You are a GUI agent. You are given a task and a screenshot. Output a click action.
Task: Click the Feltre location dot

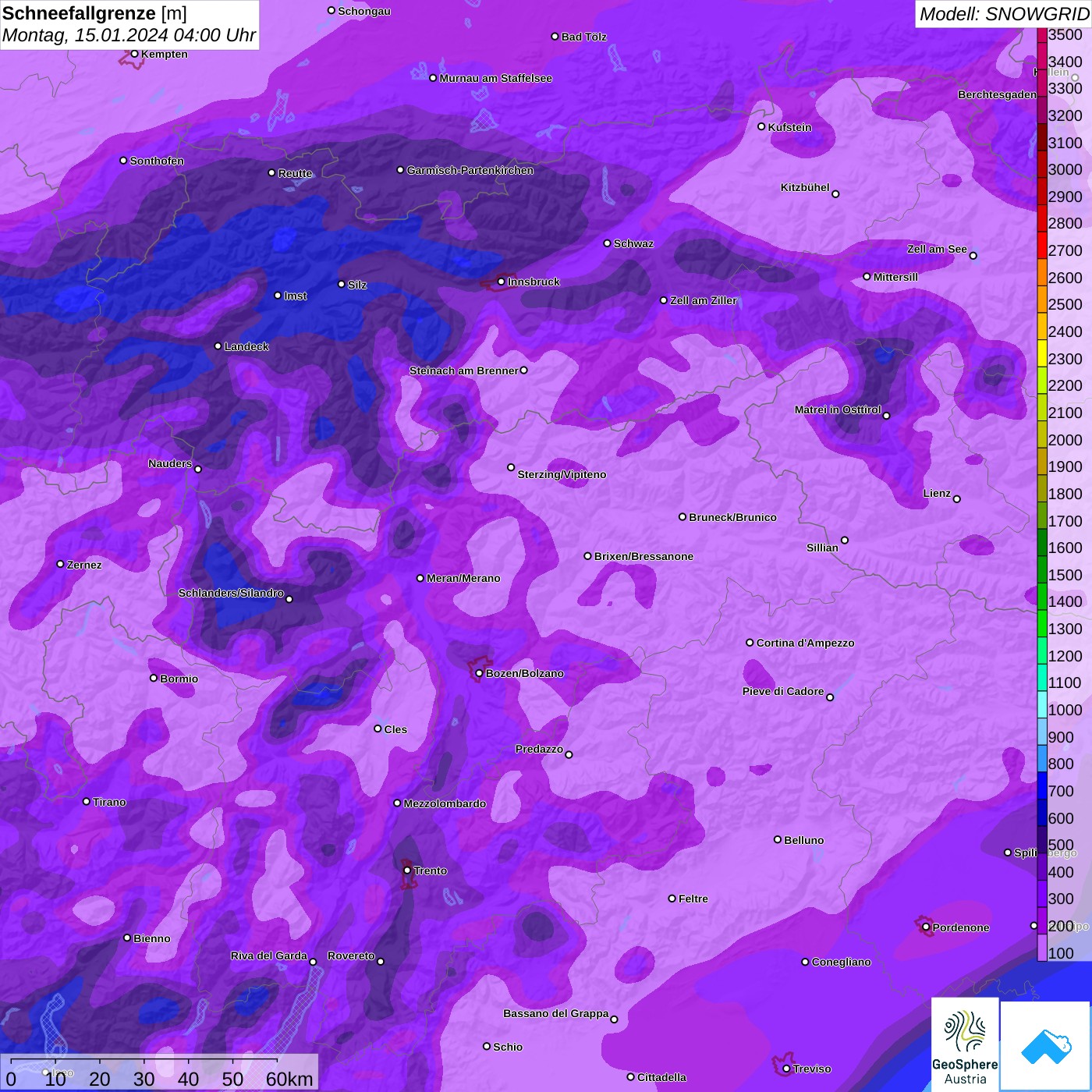tap(672, 899)
